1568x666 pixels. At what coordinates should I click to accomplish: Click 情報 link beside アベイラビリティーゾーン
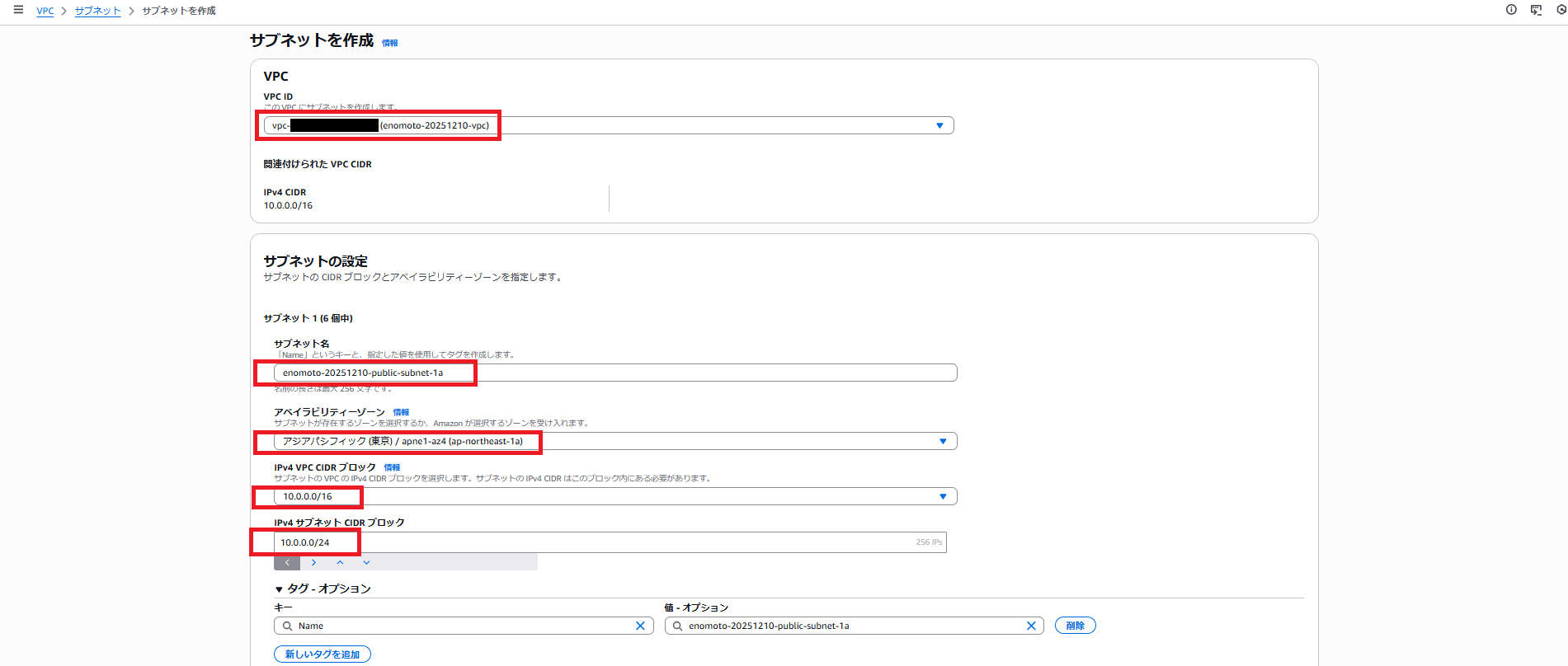(401, 412)
